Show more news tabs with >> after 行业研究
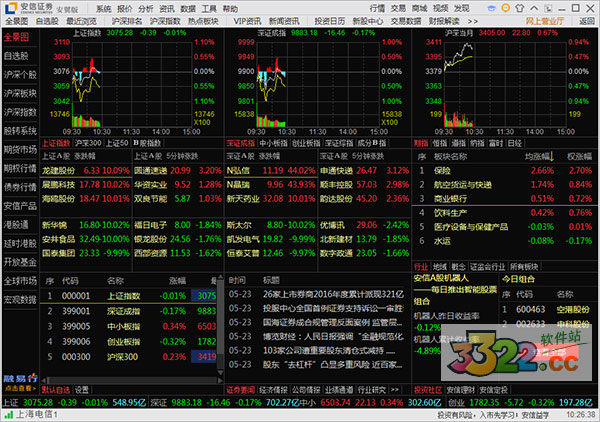This screenshot has height=422, width=600. (395, 390)
